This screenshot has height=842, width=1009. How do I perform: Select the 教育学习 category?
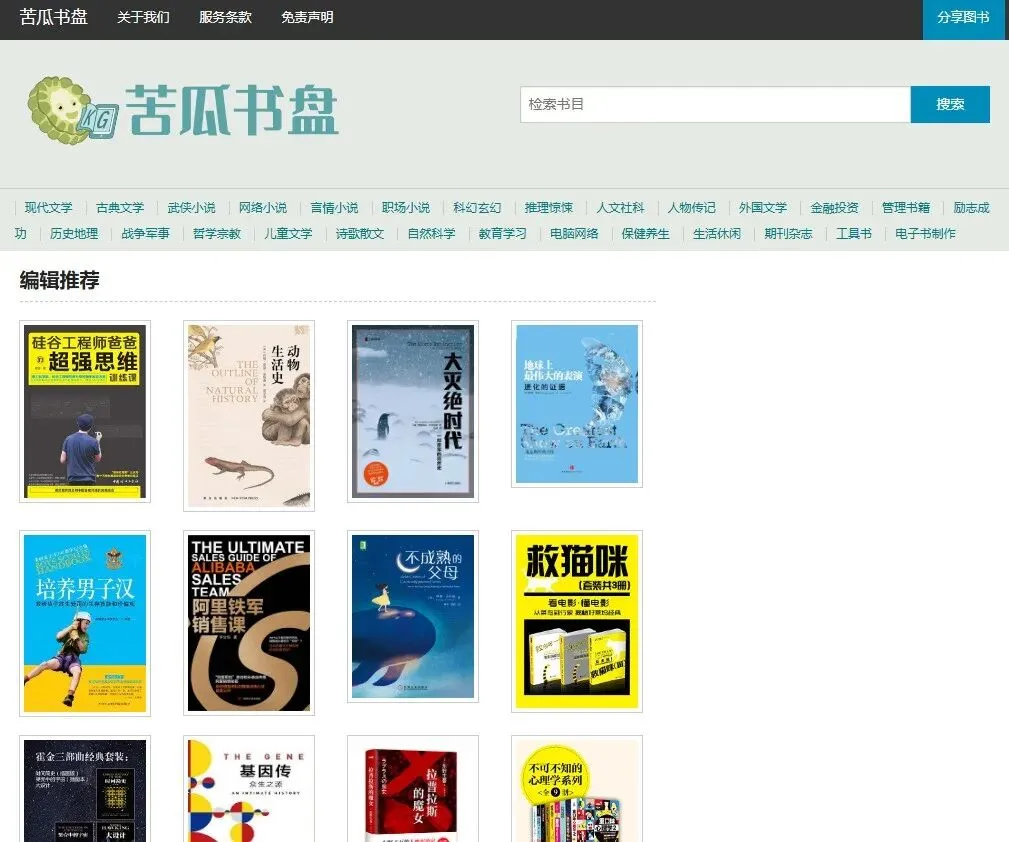503,233
